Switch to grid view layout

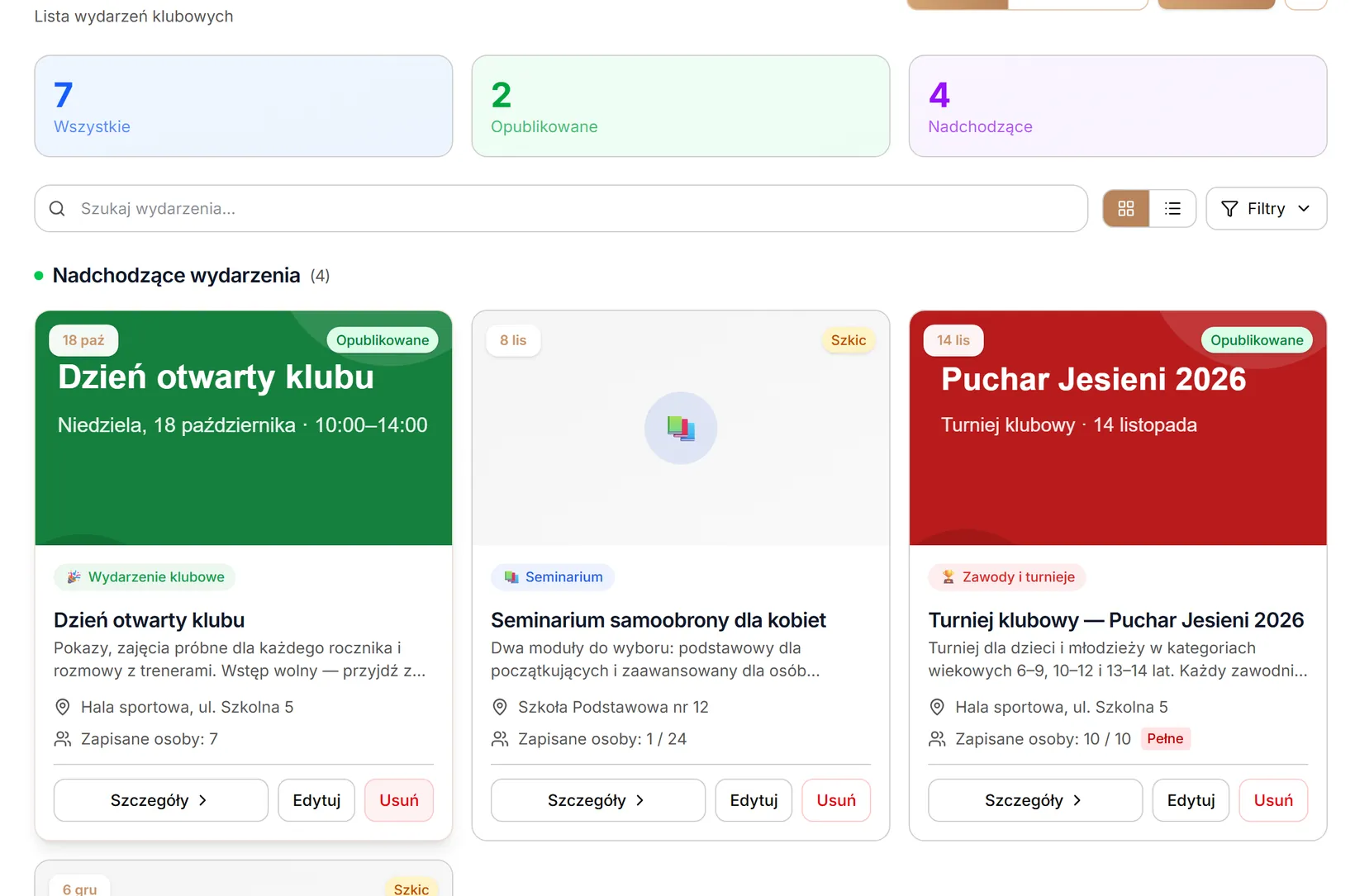(x=1125, y=209)
